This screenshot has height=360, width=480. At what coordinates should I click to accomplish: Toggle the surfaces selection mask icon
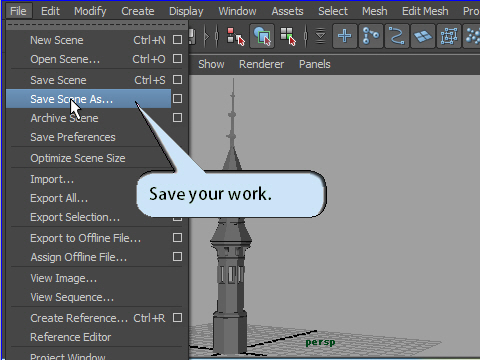click(x=422, y=36)
